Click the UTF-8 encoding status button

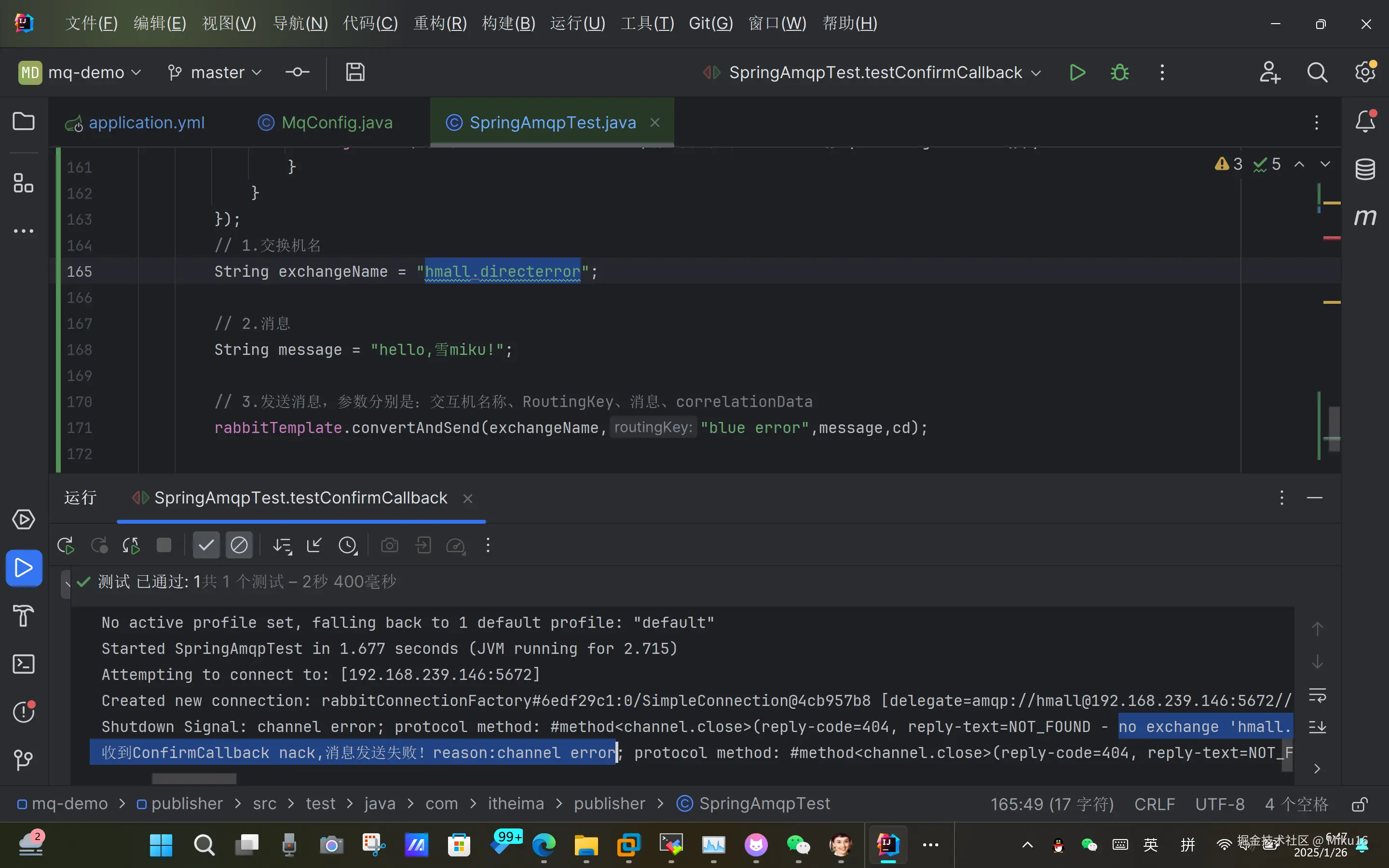point(1220,804)
